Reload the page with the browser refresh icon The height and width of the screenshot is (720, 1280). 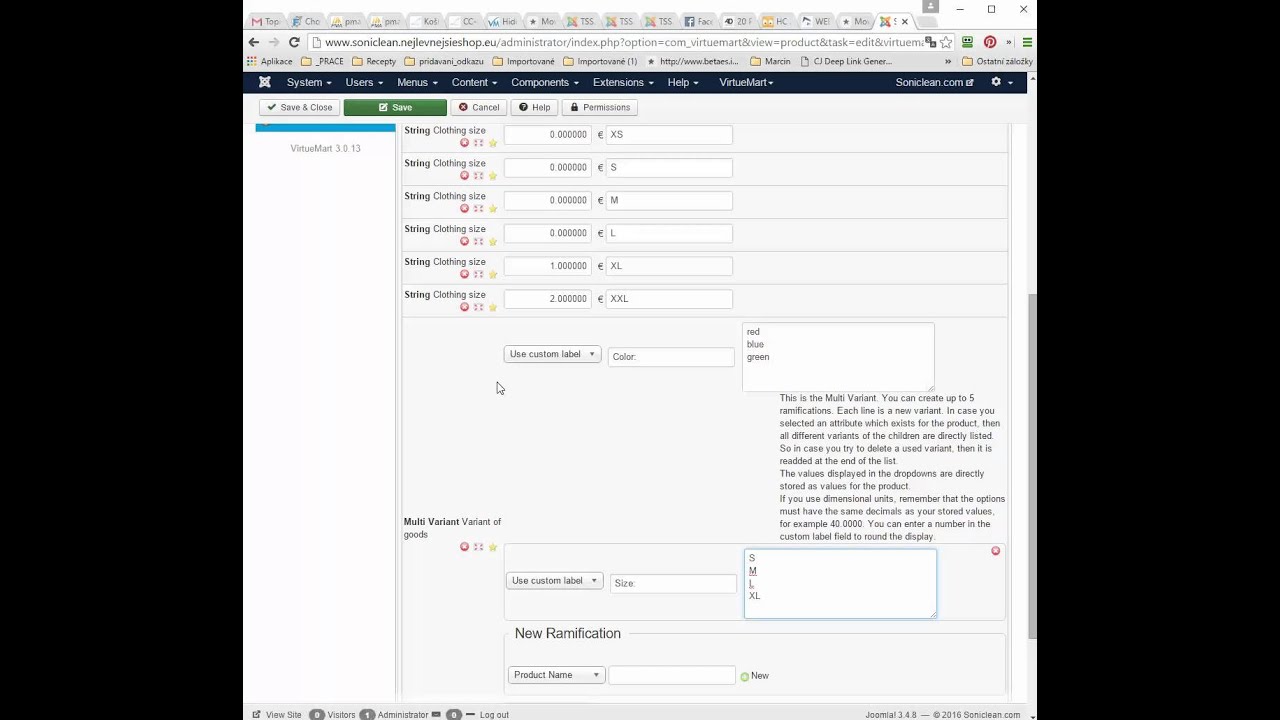coord(294,42)
